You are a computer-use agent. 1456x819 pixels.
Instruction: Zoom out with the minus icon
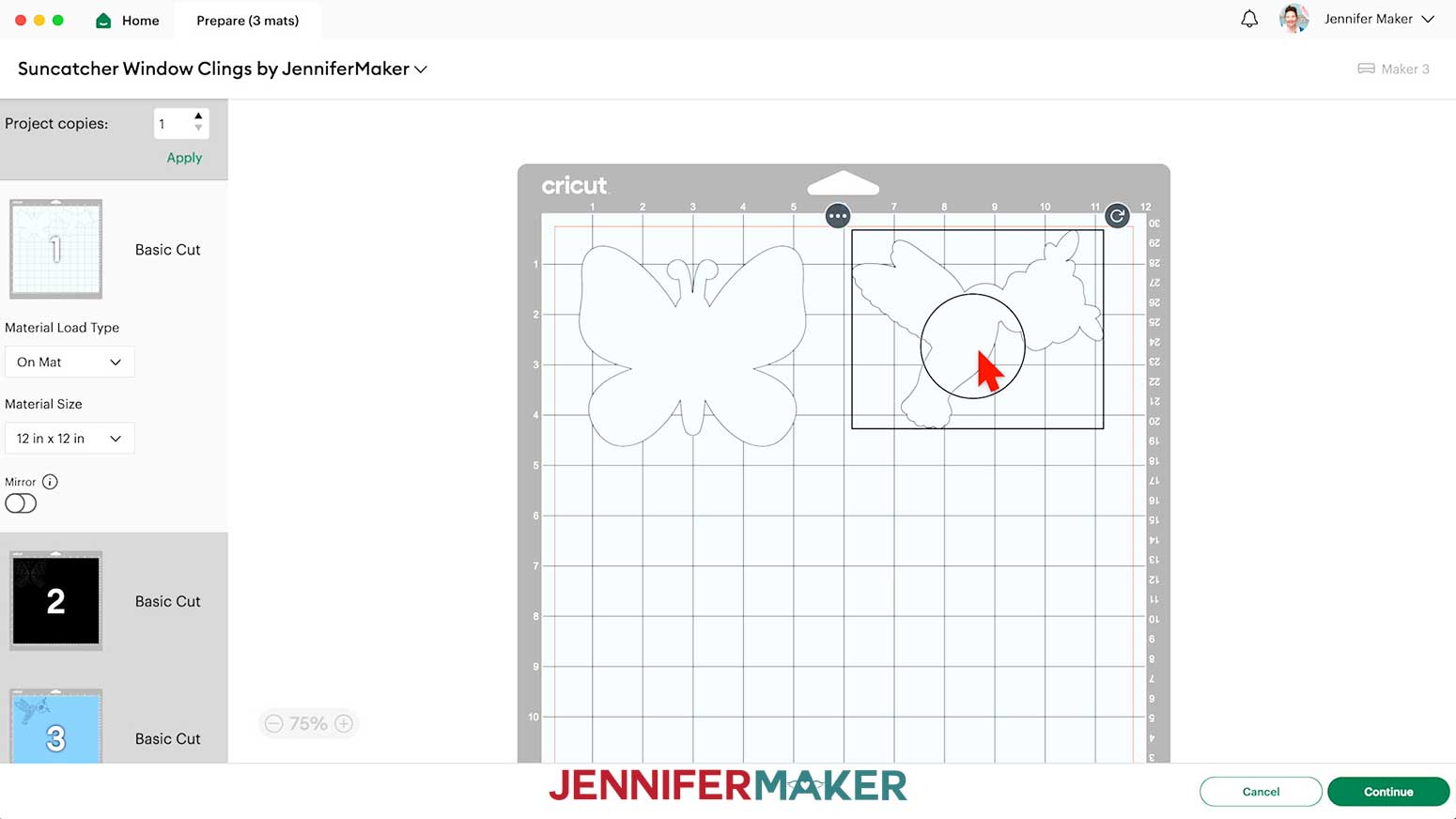pyautogui.click(x=273, y=723)
